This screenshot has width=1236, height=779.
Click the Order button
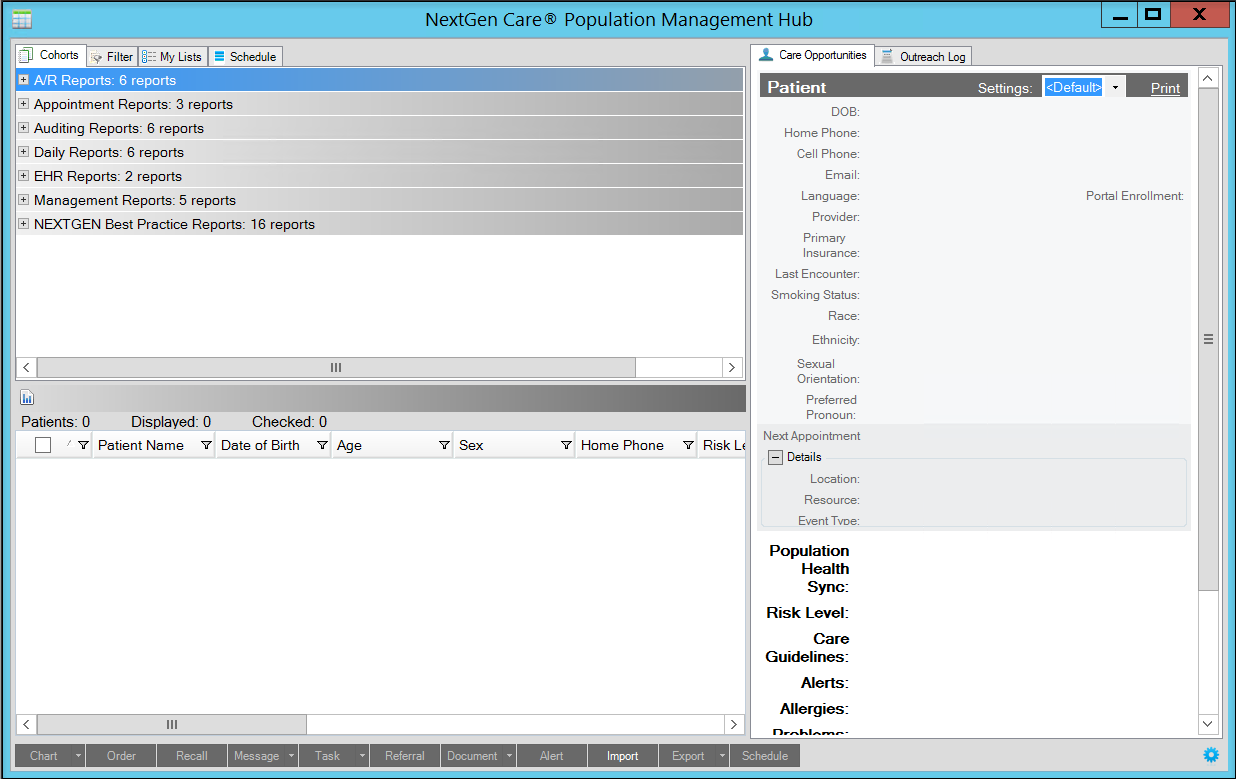(122, 756)
